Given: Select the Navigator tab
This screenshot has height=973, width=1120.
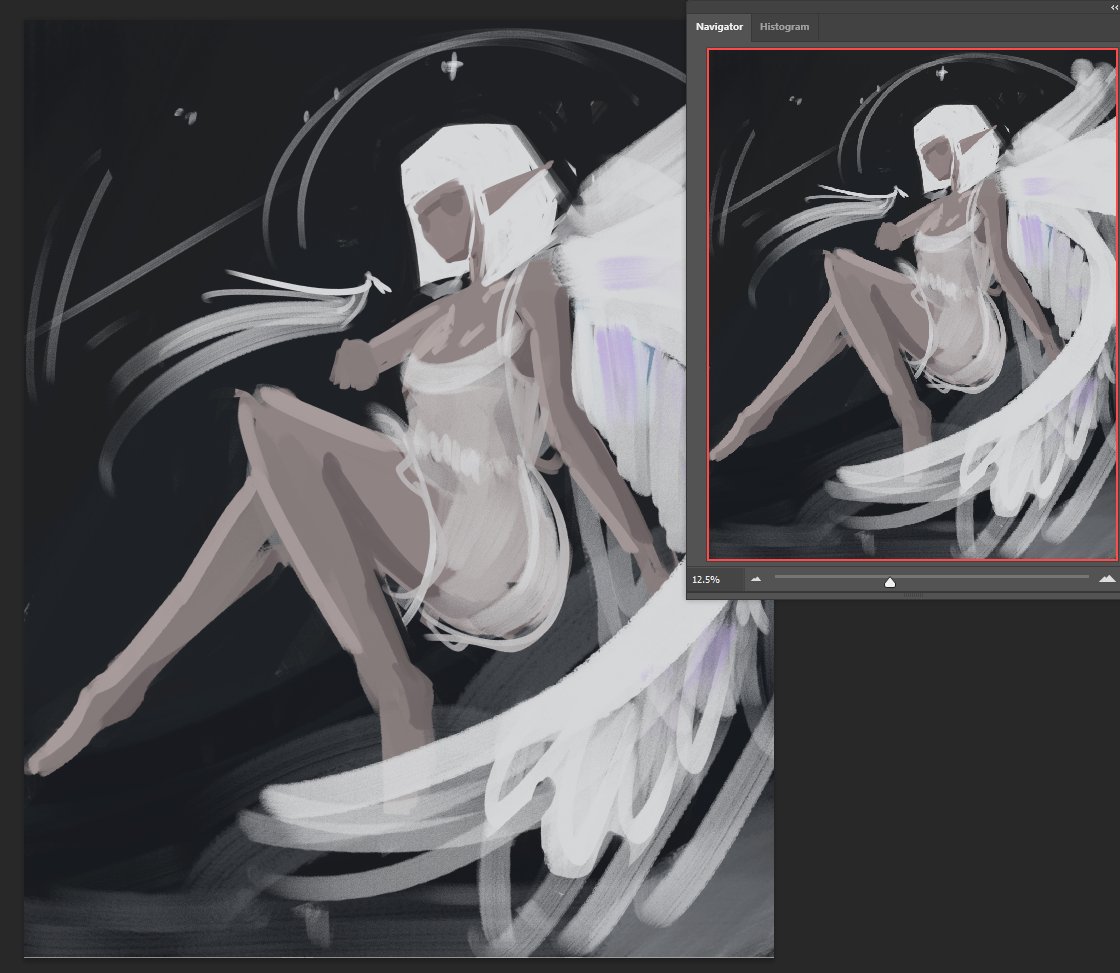Looking at the screenshot, I should tap(719, 27).
